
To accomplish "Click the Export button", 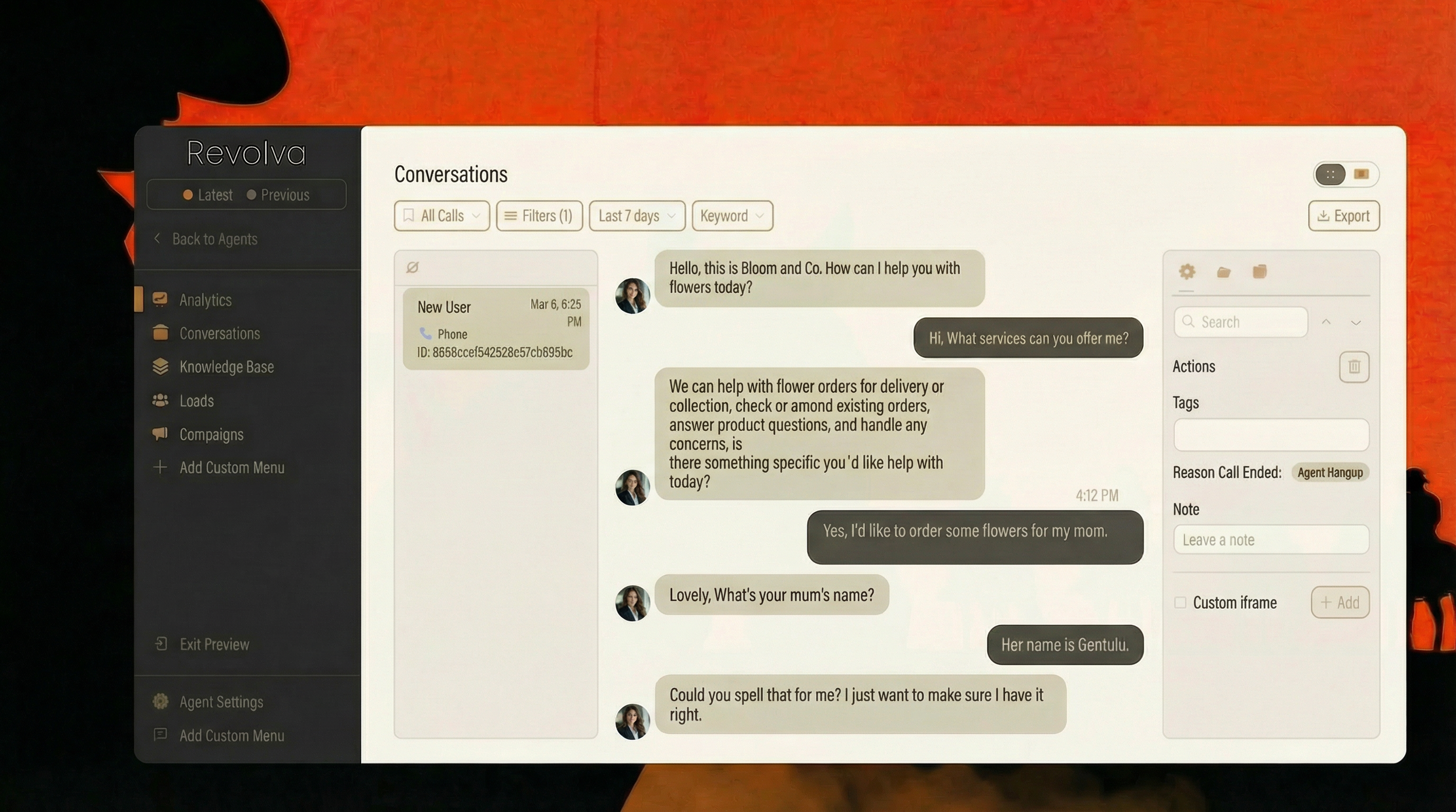I will (x=1343, y=216).
